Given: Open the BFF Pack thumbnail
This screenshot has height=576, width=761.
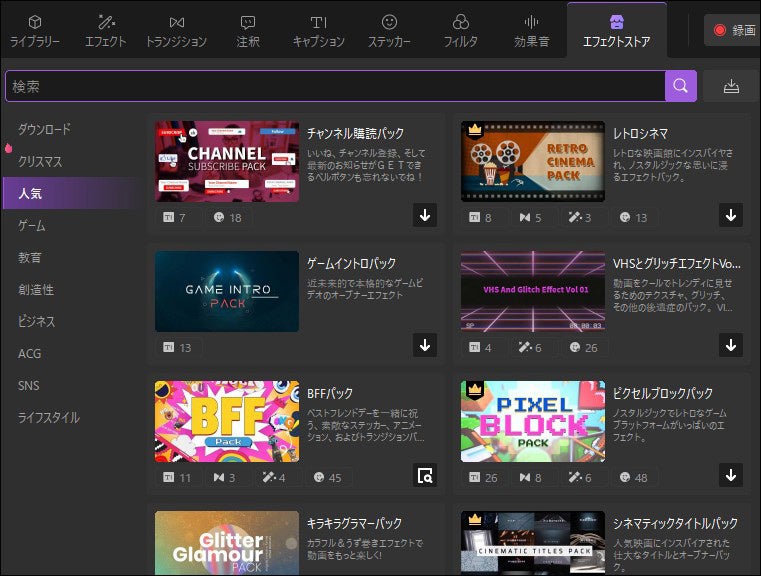Looking at the screenshot, I should [x=227, y=421].
